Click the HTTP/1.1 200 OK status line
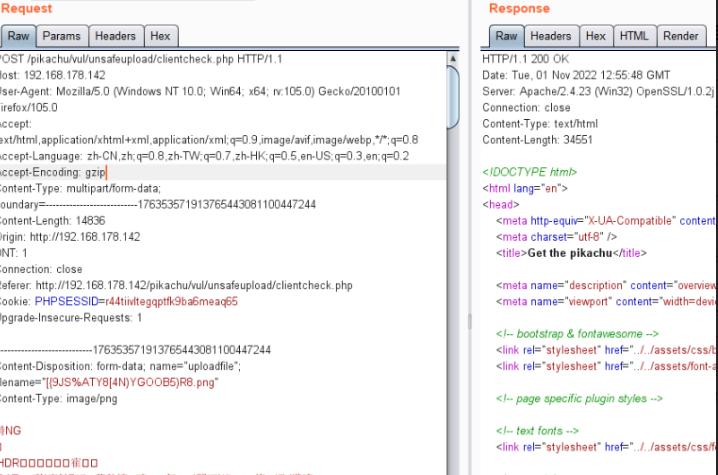Screen dimensions: 718x475 tap(524, 59)
